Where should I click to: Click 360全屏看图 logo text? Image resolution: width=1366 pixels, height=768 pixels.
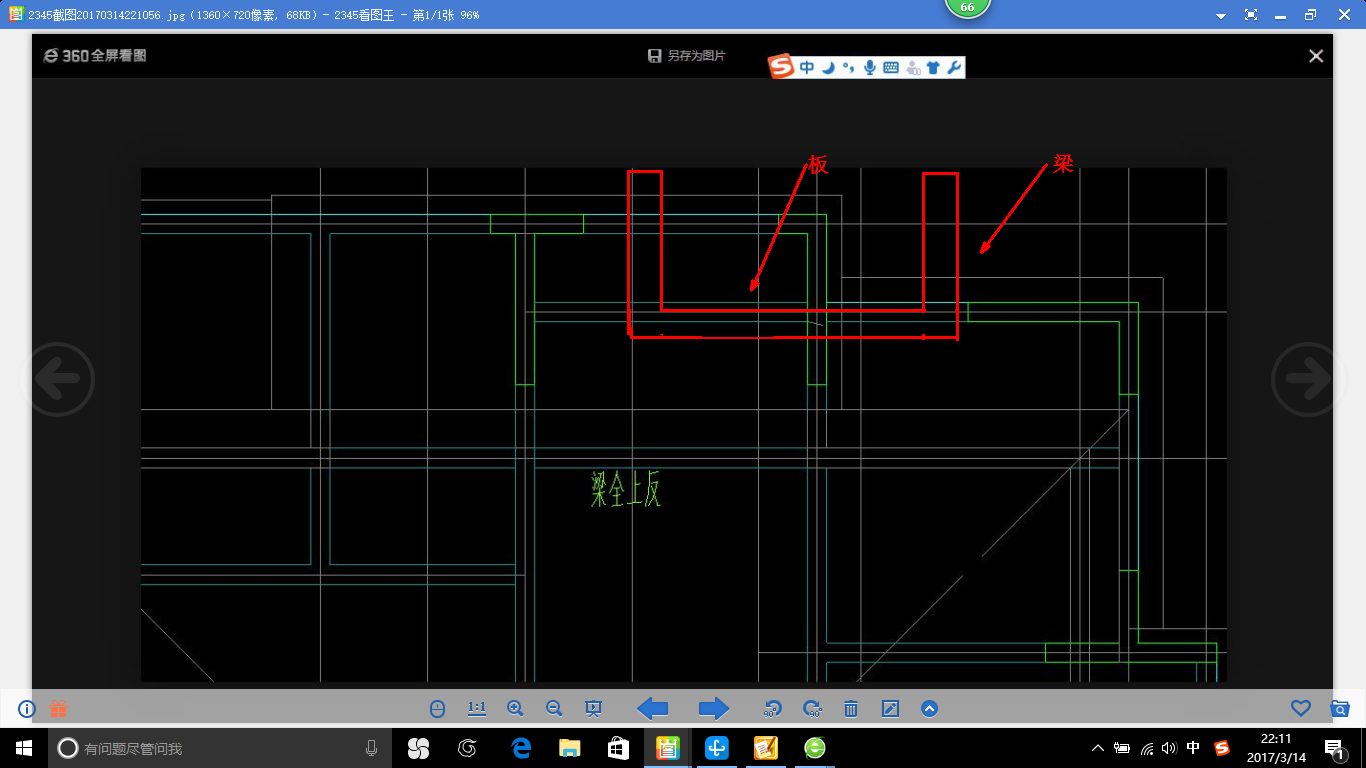coord(95,56)
